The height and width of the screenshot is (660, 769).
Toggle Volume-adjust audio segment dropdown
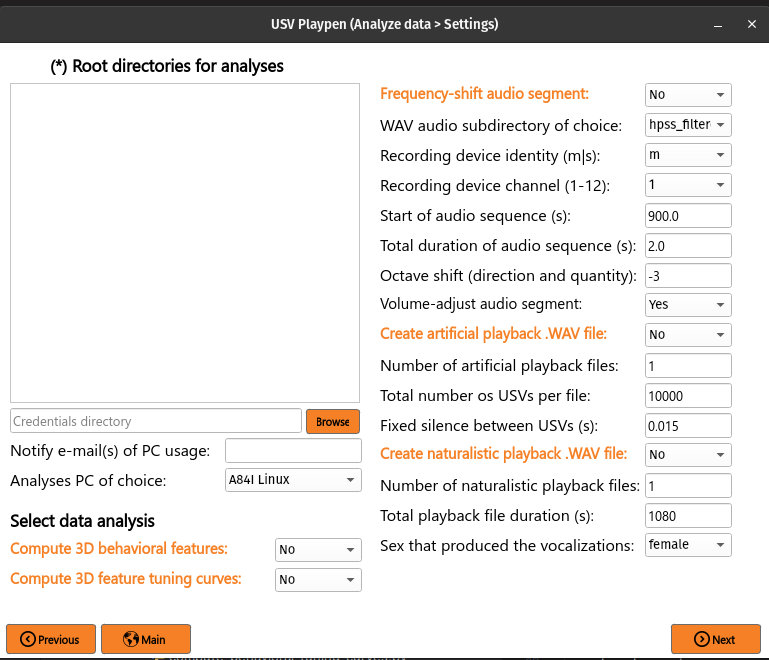point(688,305)
